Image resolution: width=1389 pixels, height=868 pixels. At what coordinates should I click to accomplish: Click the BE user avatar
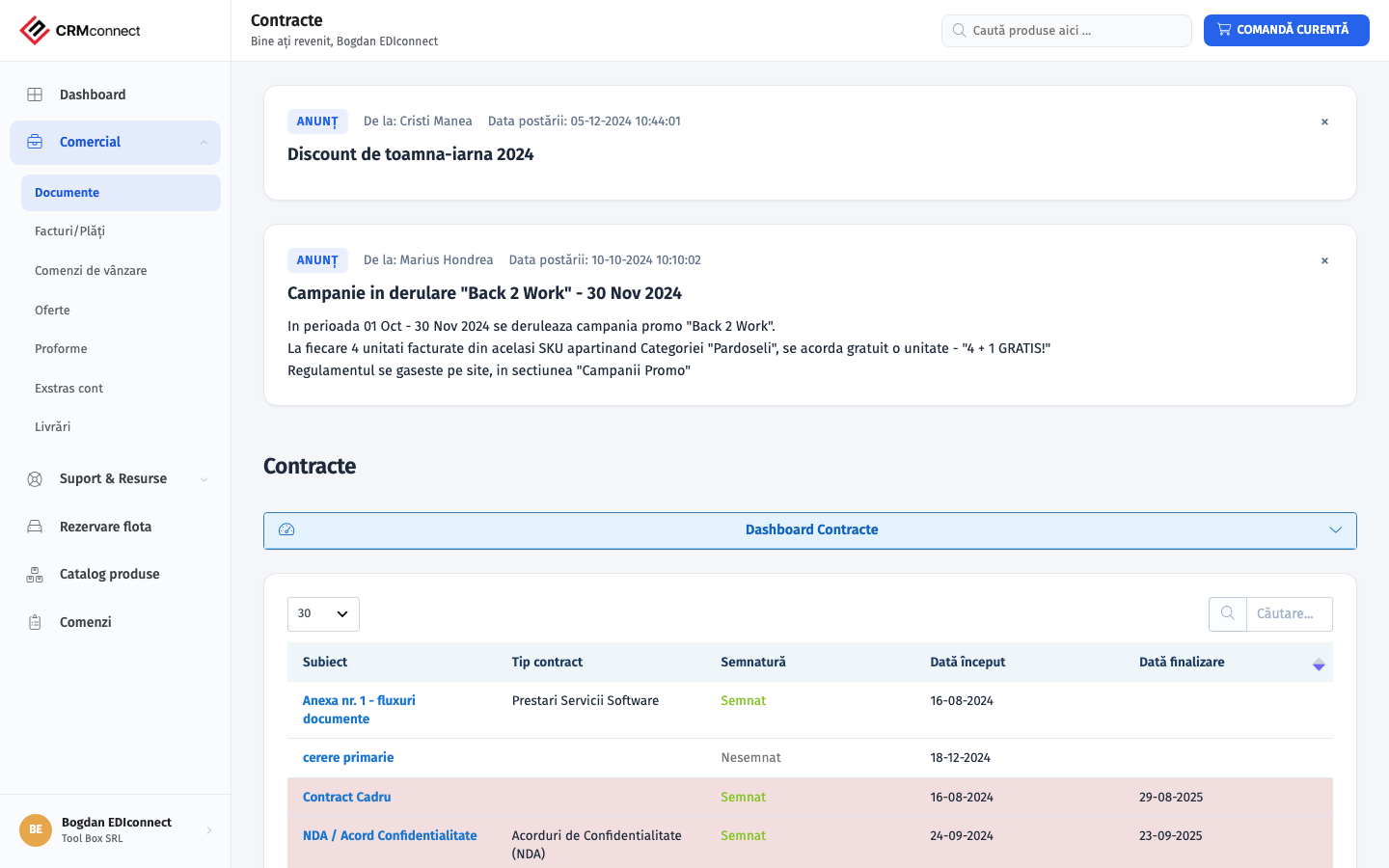click(x=36, y=829)
